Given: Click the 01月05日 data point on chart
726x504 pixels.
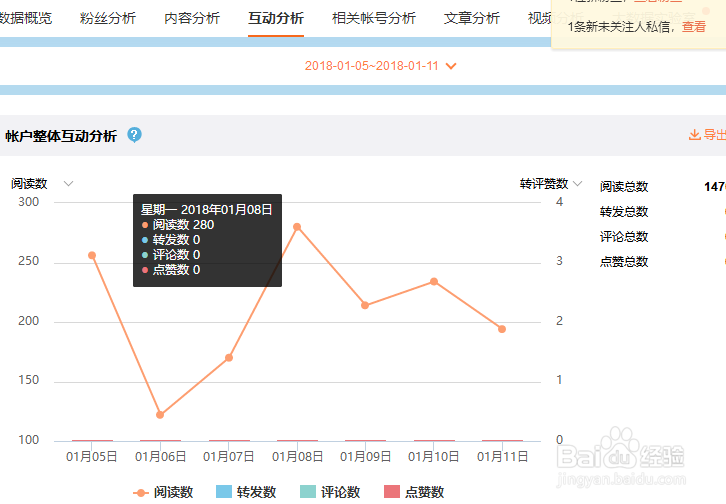Looking at the screenshot, I should (x=92, y=255).
